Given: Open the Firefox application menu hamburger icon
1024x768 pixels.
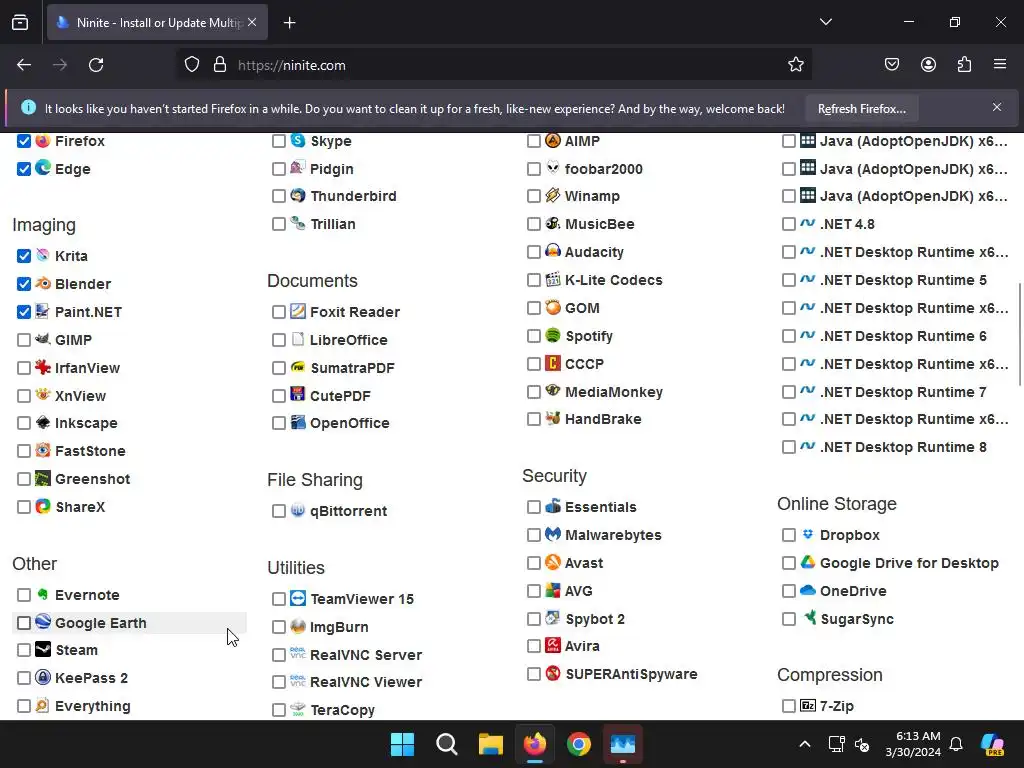Looking at the screenshot, I should (x=1000, y=64).
